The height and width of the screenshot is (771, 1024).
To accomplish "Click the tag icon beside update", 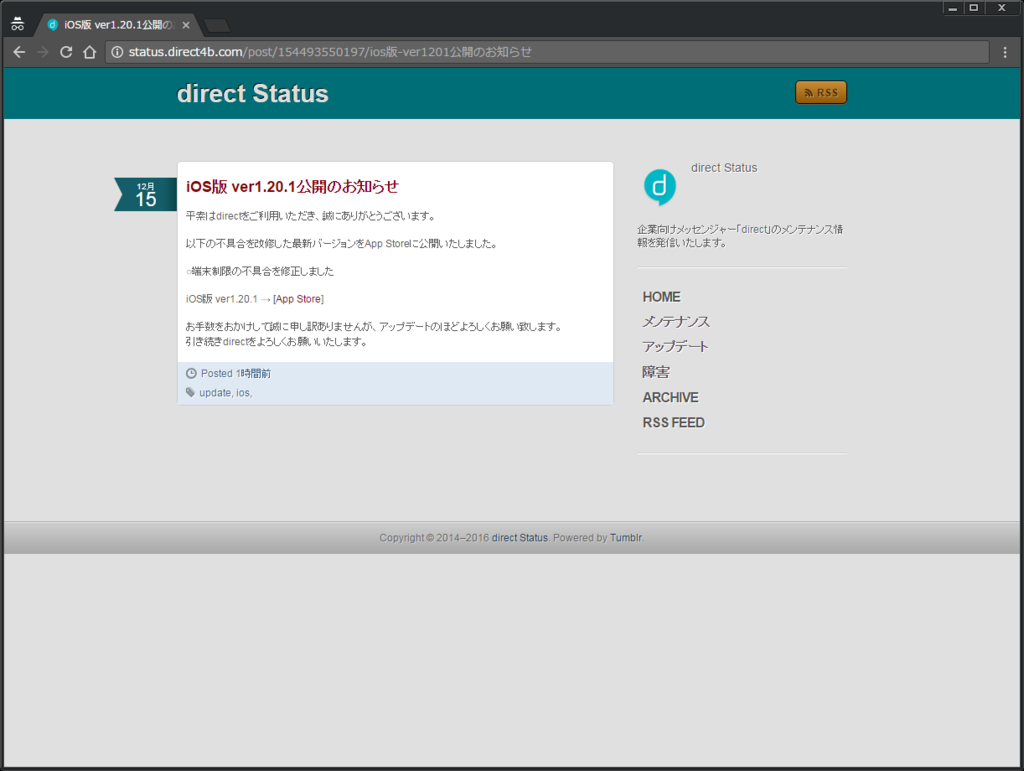I will (191, 392).
